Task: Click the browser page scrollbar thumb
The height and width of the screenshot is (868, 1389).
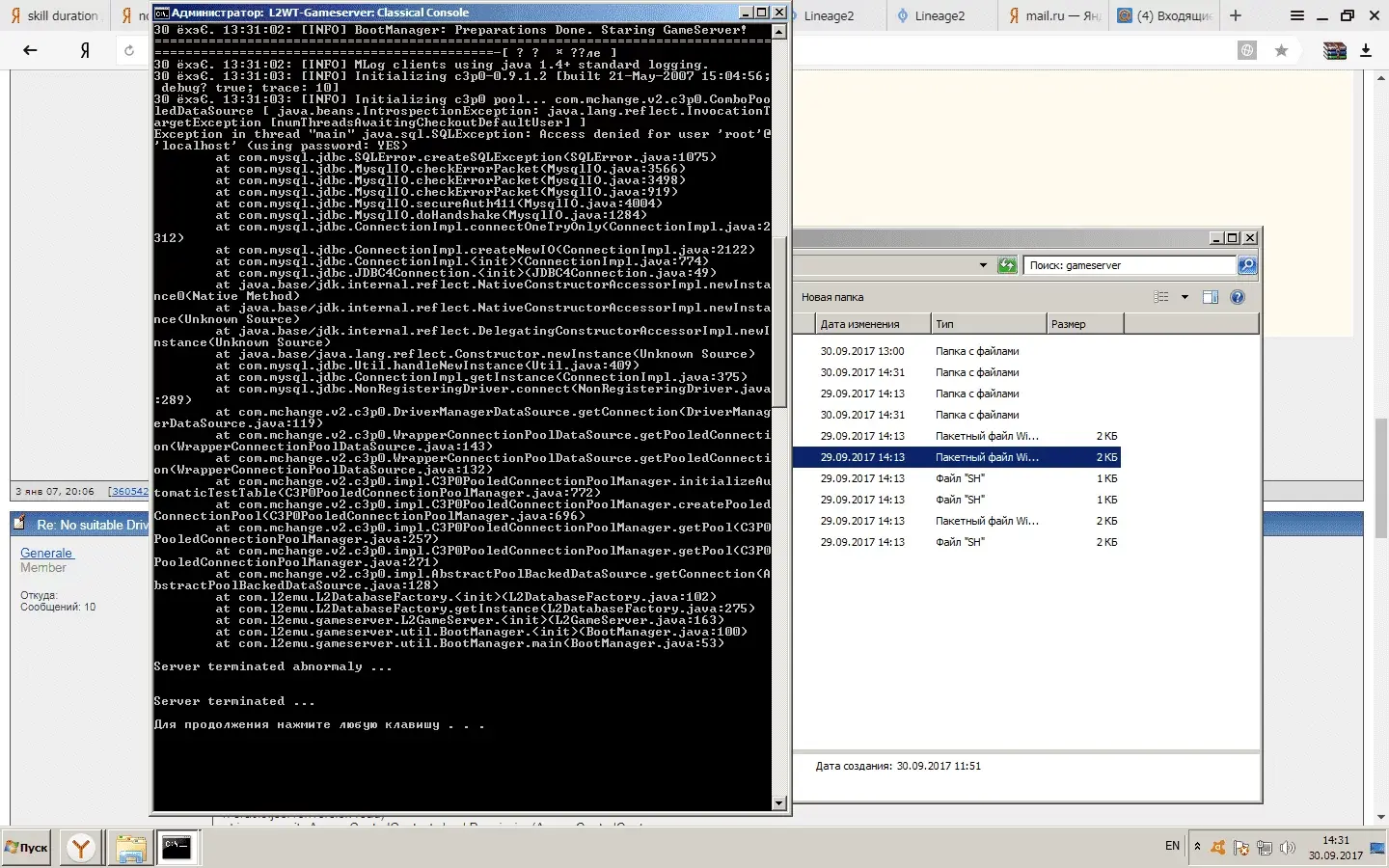Action: (1381, 477)
